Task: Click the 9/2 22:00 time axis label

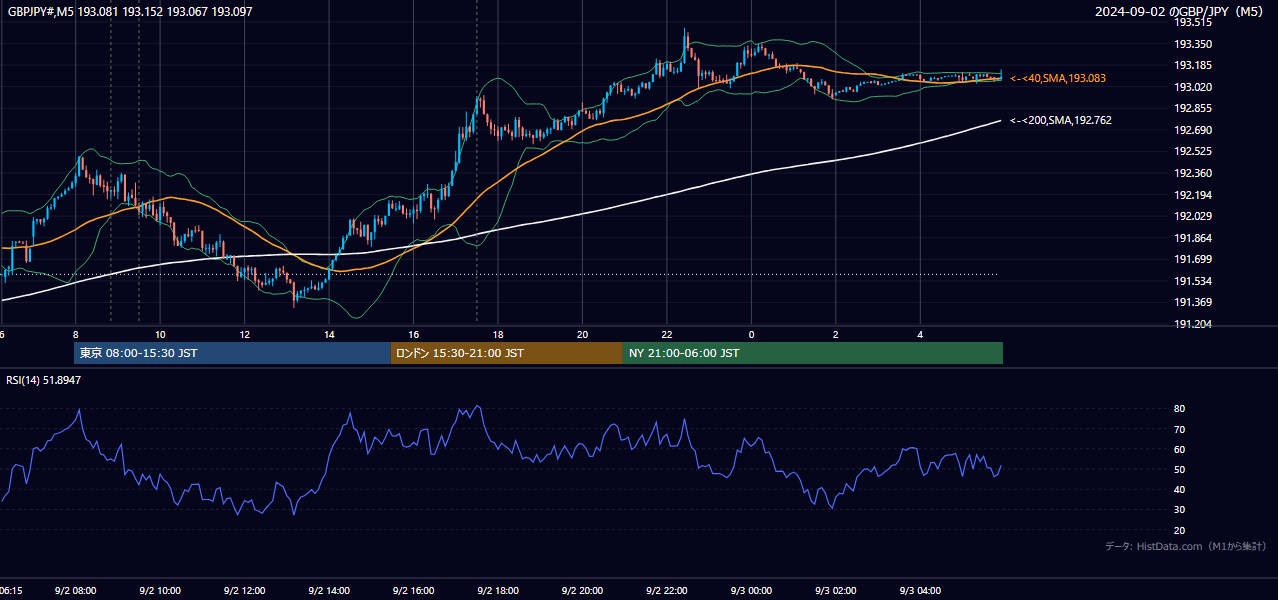Action: 667,591
